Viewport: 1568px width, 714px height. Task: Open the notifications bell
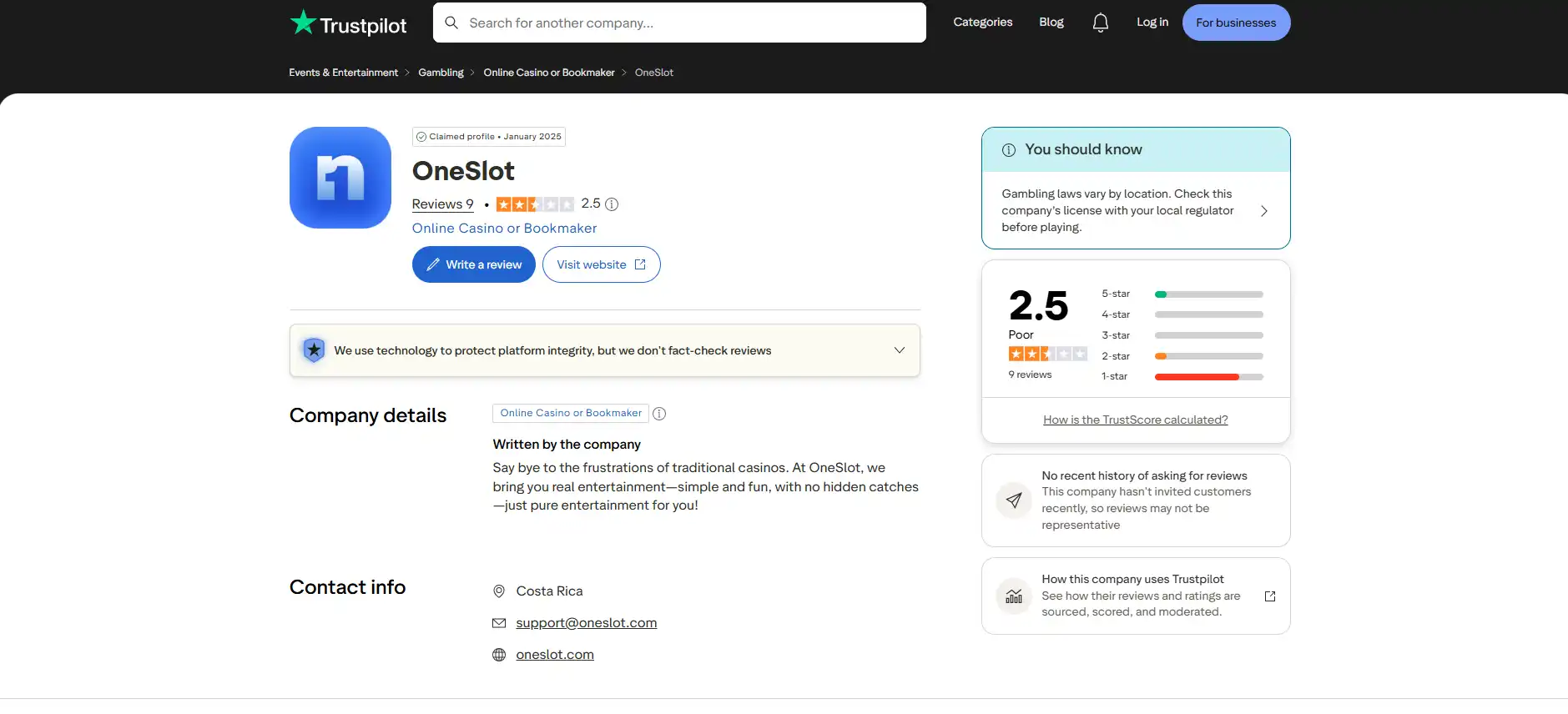click(1101, 23)
